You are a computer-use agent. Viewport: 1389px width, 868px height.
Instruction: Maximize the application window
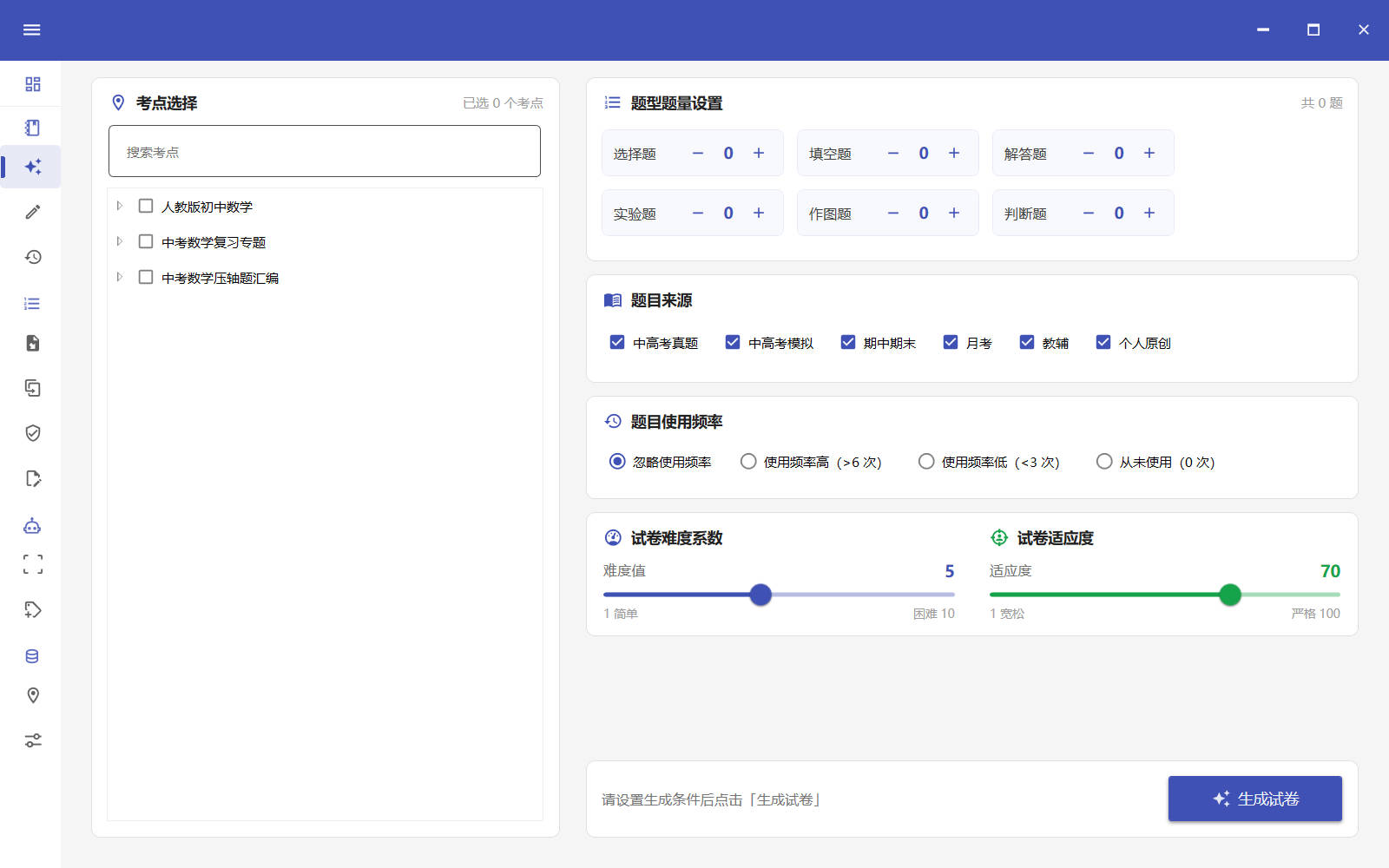1313,30
